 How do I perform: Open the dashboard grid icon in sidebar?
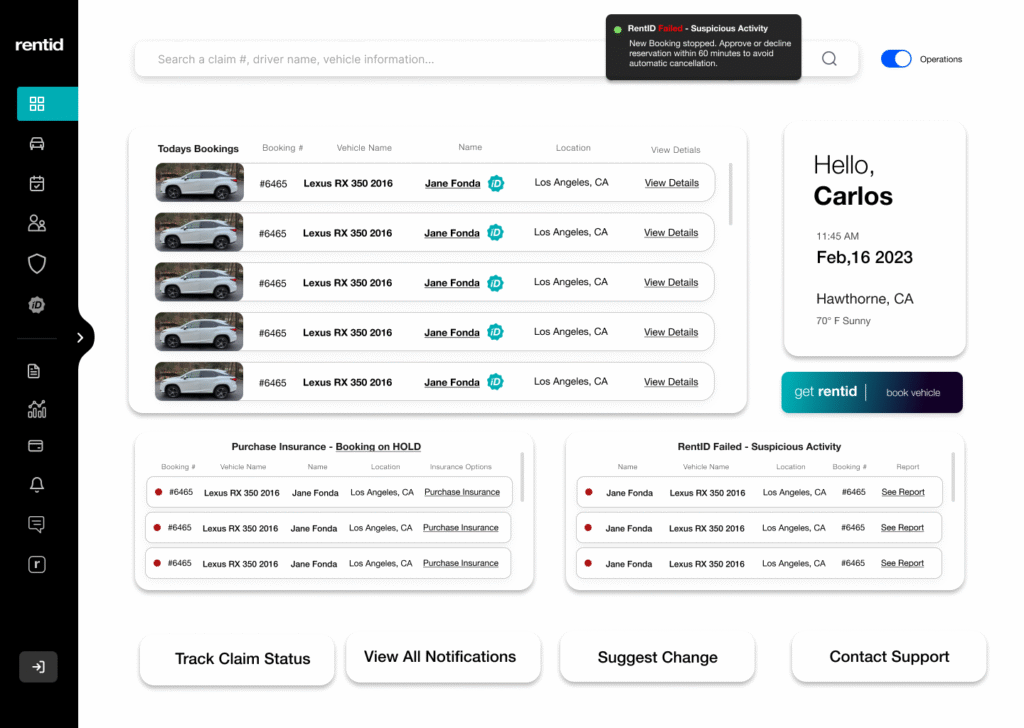pyautogui.click(x=37, y=104)
